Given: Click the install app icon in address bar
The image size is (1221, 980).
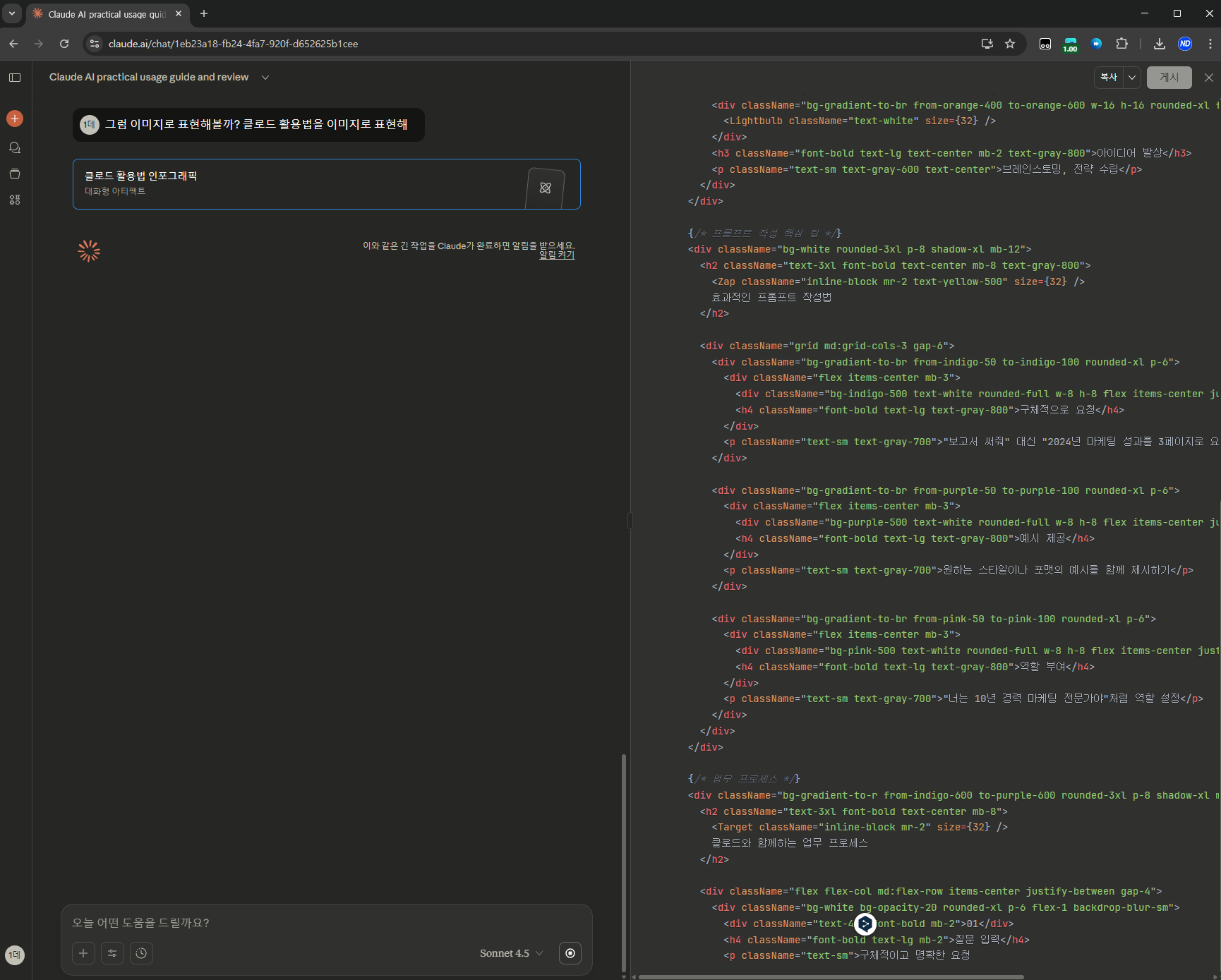Looking at the screenshot, I should [987, 44].
